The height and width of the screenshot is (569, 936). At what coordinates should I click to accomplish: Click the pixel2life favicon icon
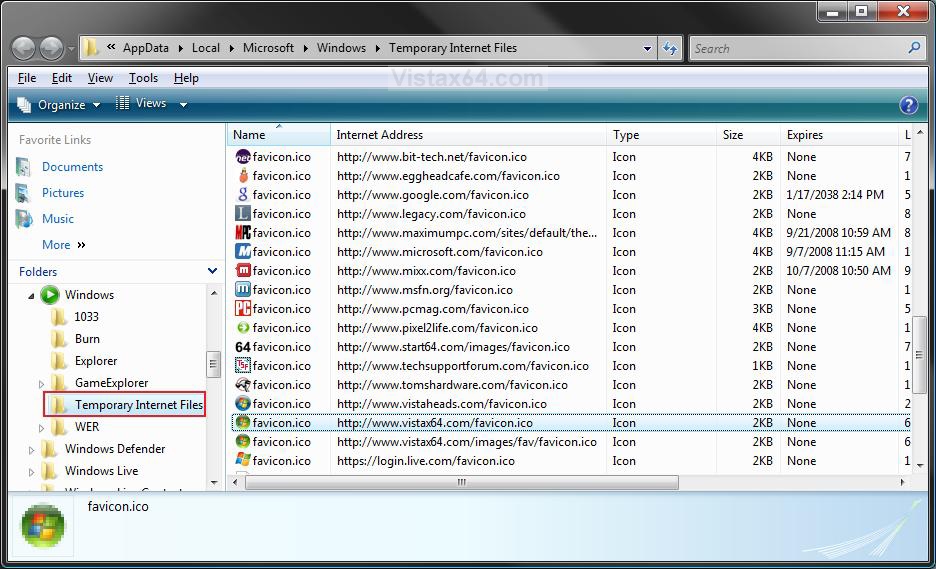[243, 328]
